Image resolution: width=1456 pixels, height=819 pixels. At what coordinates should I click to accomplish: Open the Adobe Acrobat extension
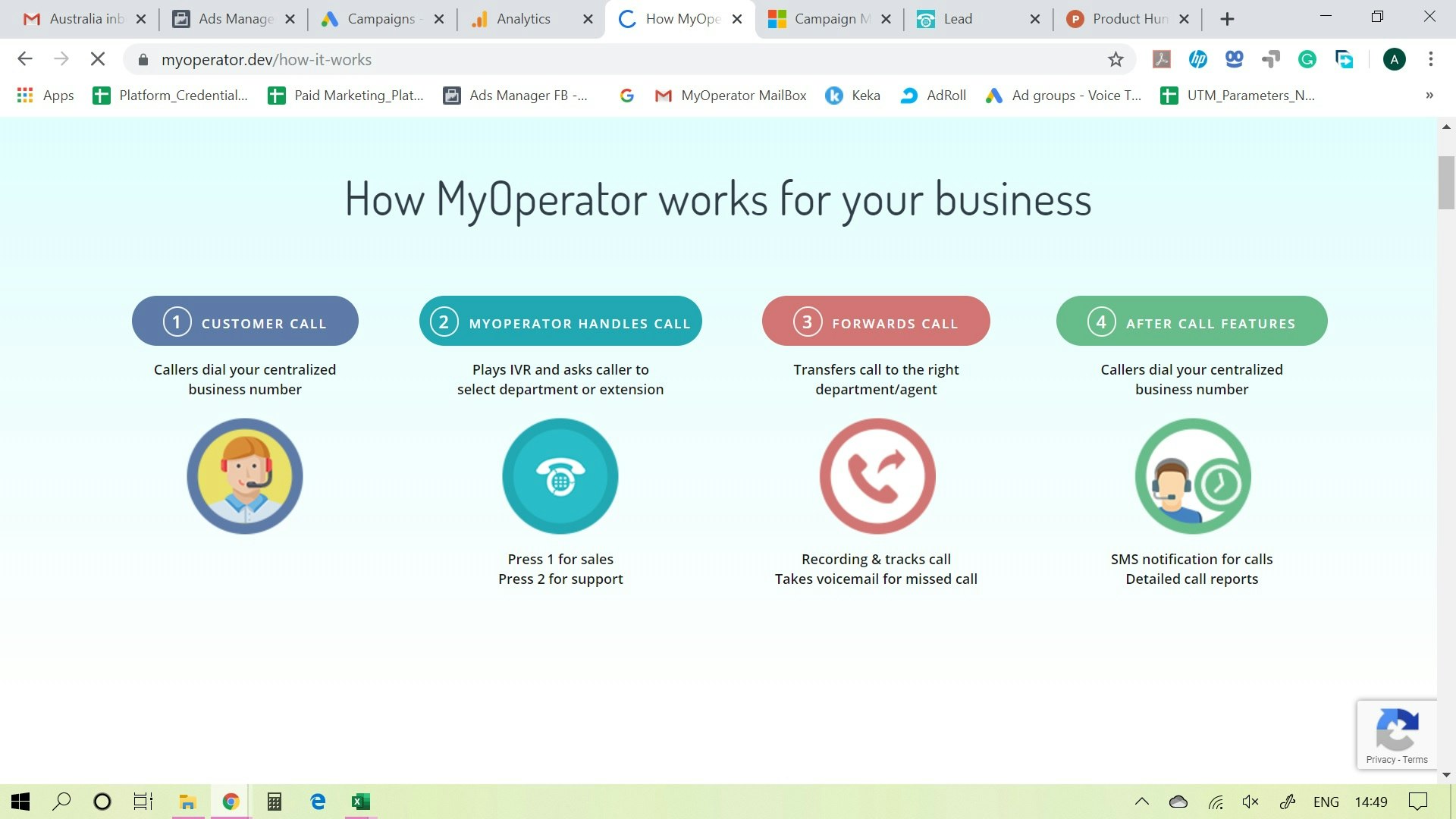[x=1161, y=58]
